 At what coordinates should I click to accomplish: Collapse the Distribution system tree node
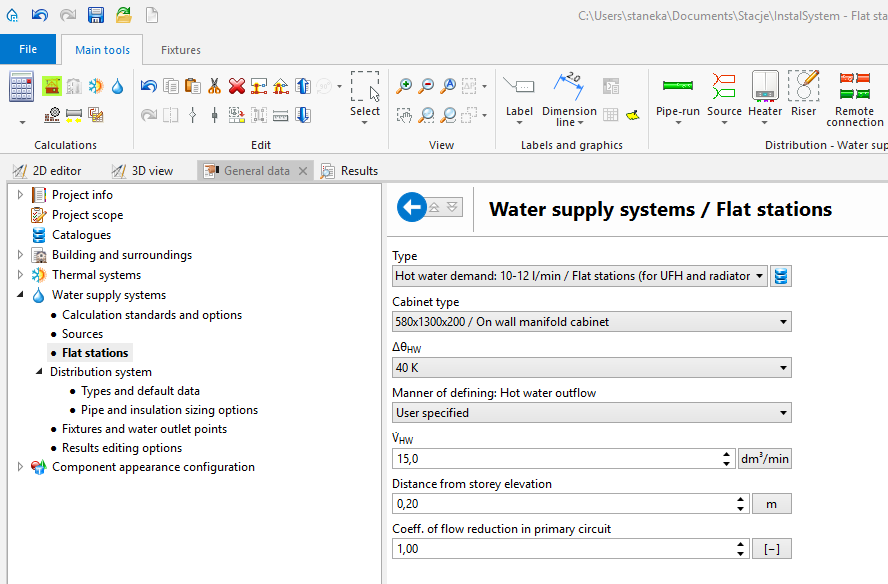tap(39, 372)
